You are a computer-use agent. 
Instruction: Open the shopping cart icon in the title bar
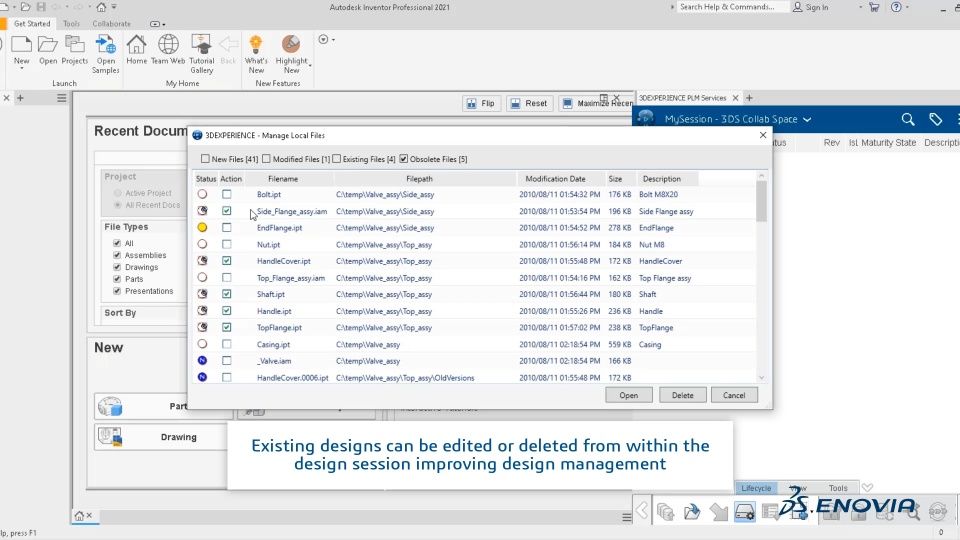(x=874, y=7)
